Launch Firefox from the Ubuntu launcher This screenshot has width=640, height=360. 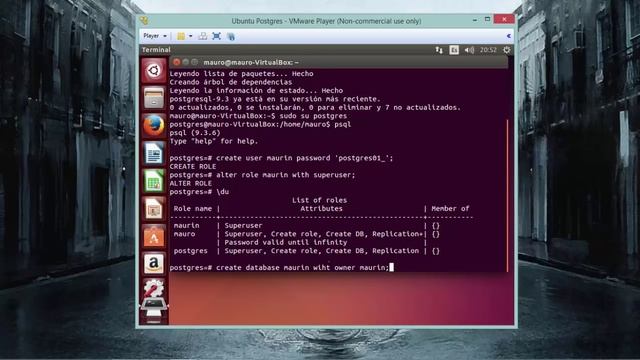153,125
